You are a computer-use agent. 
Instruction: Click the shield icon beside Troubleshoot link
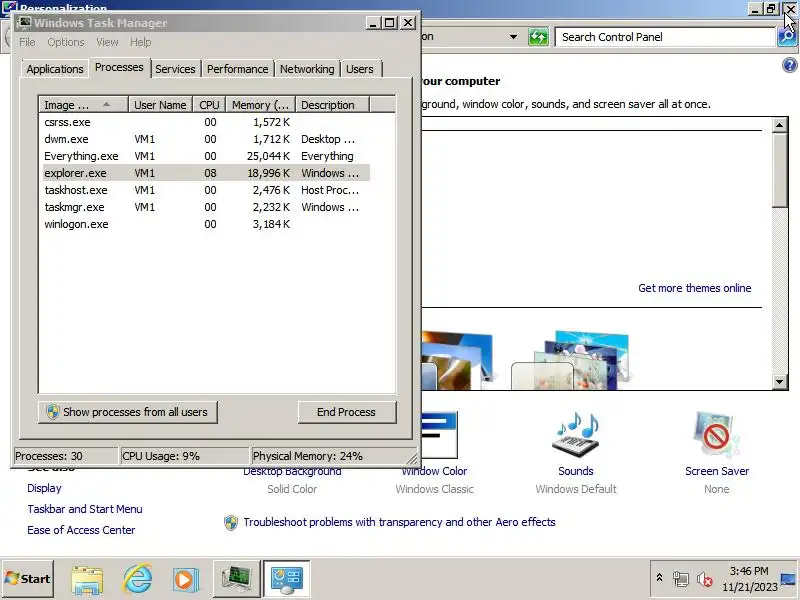pos(231,522)
